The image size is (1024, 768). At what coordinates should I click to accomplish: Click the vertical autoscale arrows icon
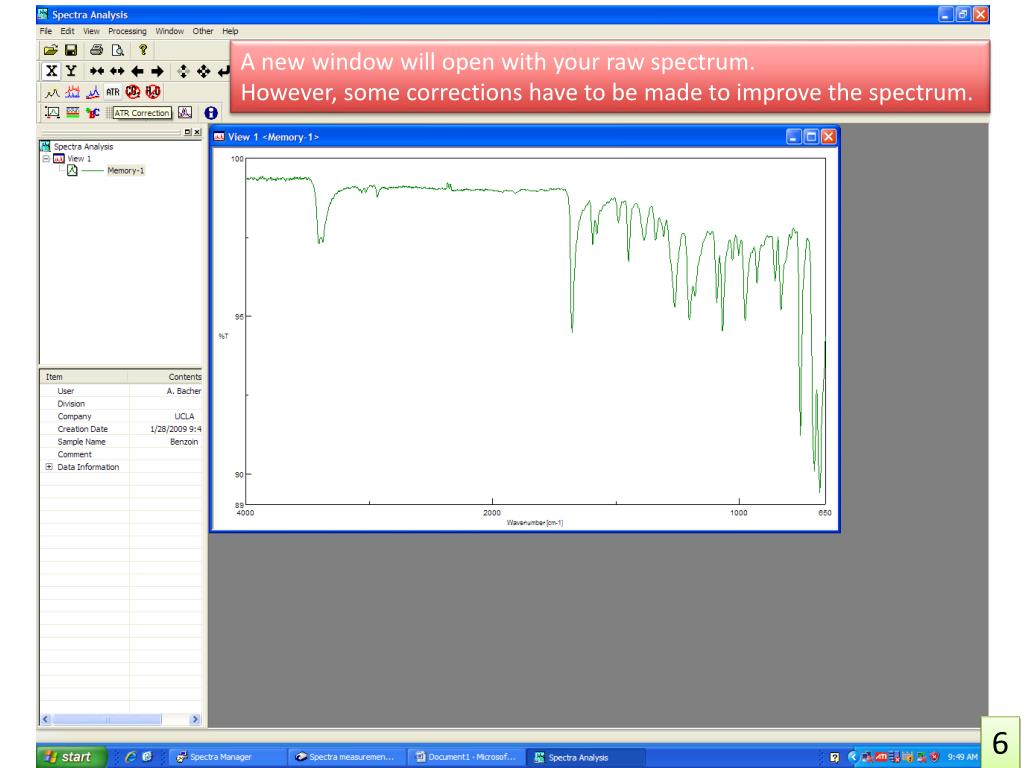point(184,71)
